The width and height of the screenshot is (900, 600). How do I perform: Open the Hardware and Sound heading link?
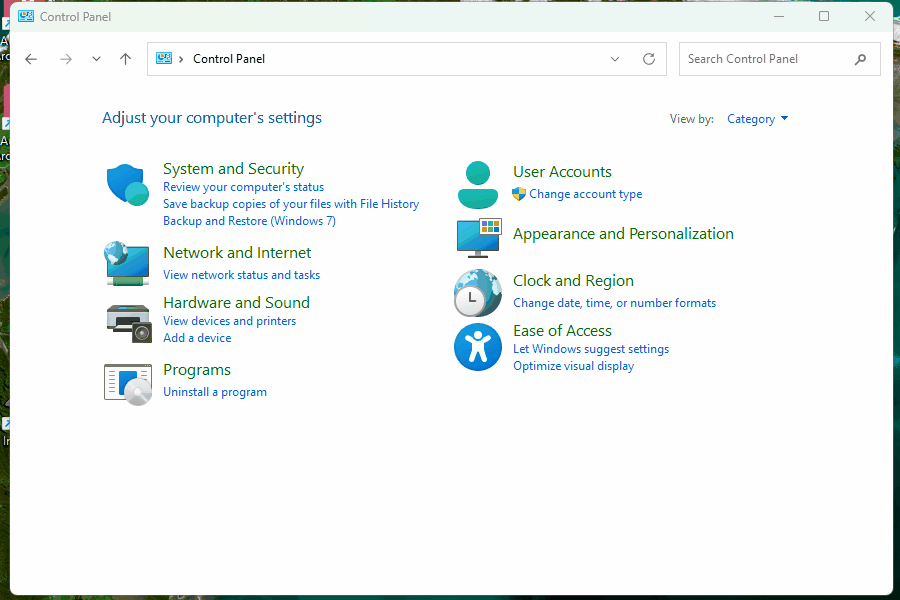point(236,303)
